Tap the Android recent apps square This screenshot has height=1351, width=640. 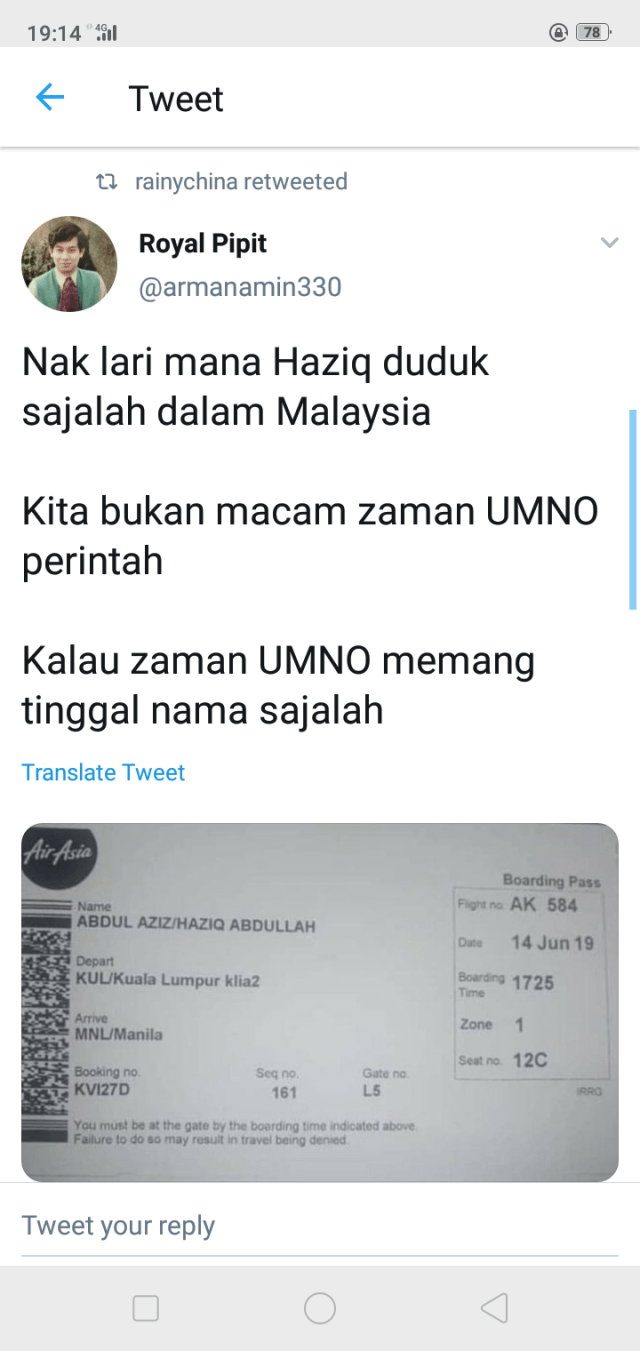coord(146,1308)
